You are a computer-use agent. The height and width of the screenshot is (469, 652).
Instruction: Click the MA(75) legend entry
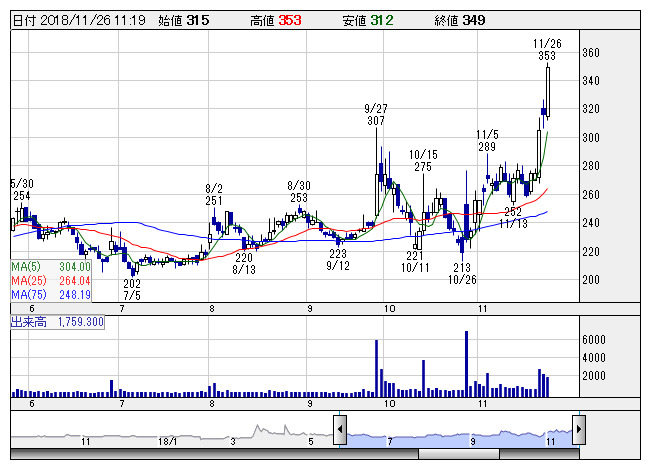[x=51, y=295]
